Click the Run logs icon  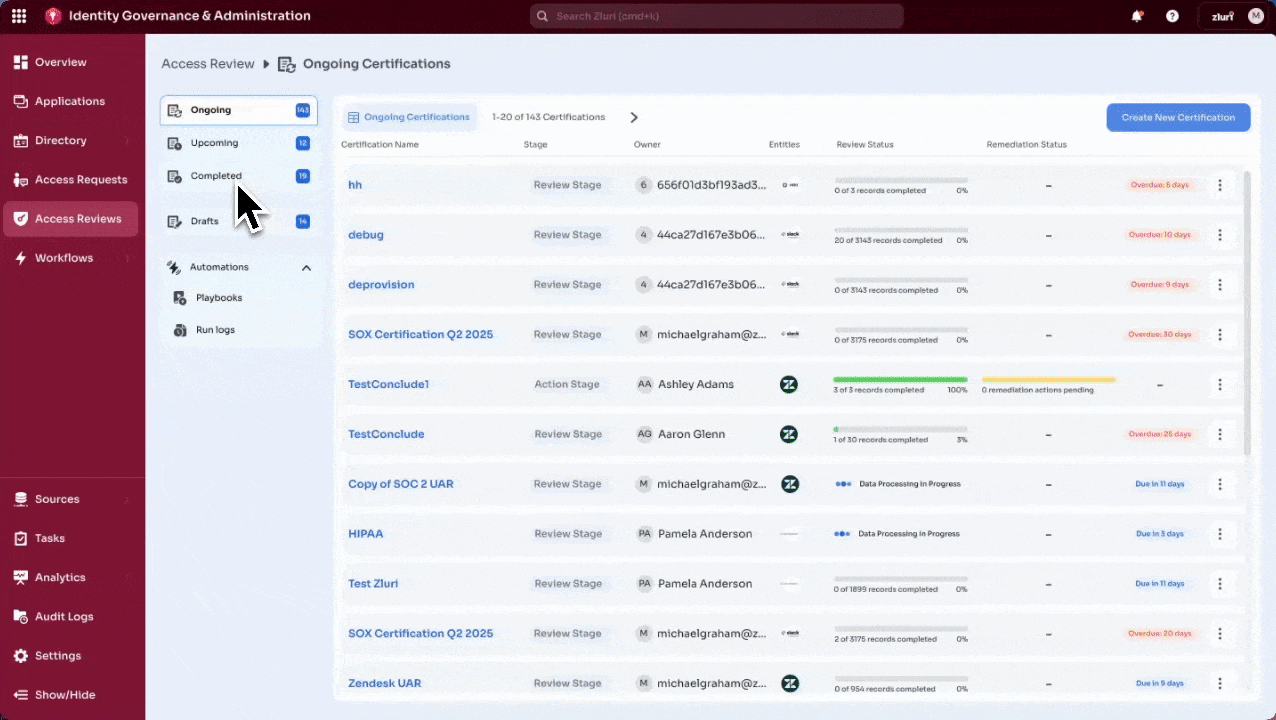click(x=180, y=330)
